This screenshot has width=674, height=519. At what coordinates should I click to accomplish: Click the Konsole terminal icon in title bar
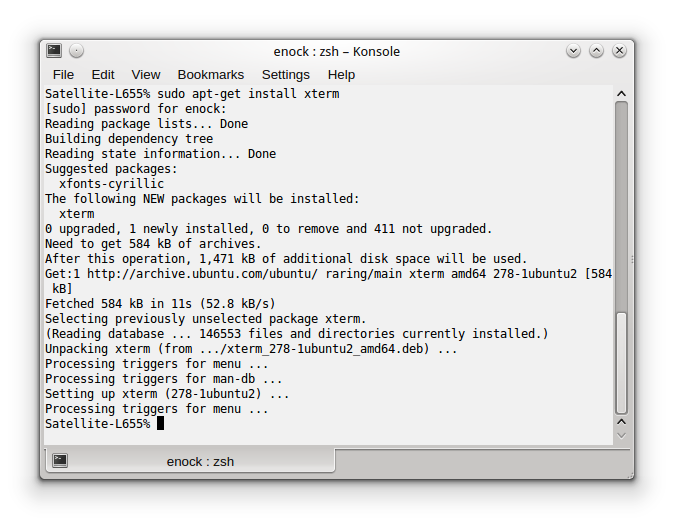(x=54, y=51)
